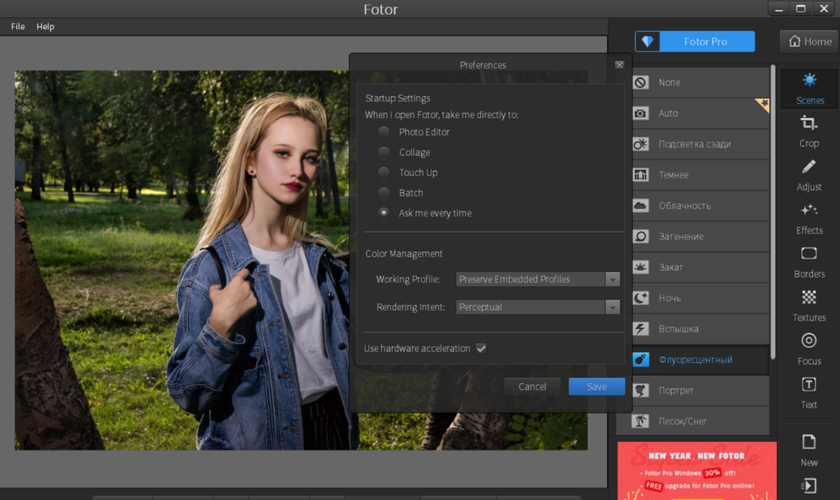
Task: Select Ask me every time option
Action: pos(384,213)
